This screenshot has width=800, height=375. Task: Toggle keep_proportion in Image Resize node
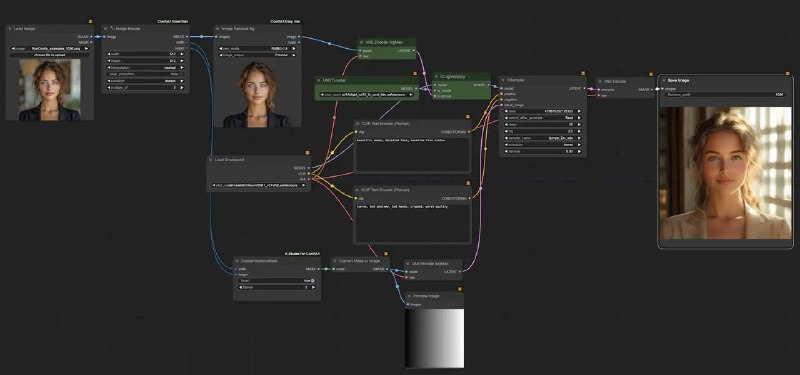145,74
